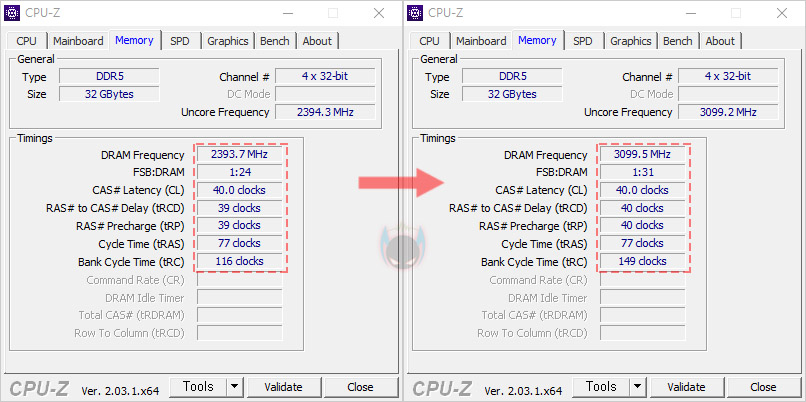This screenshot has height=402, width=806.
Task: Open the CPU tab in the right window
Action: click(x=429, y=41)
